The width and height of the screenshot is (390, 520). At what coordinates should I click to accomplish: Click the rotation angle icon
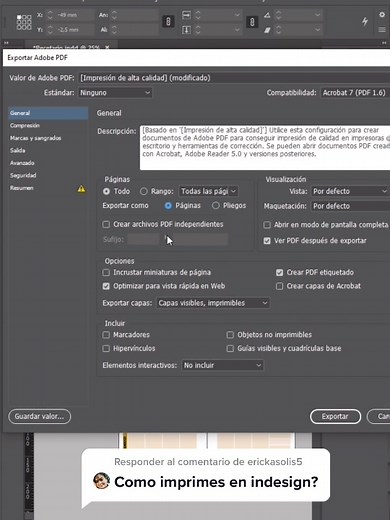tap(267, 15)
